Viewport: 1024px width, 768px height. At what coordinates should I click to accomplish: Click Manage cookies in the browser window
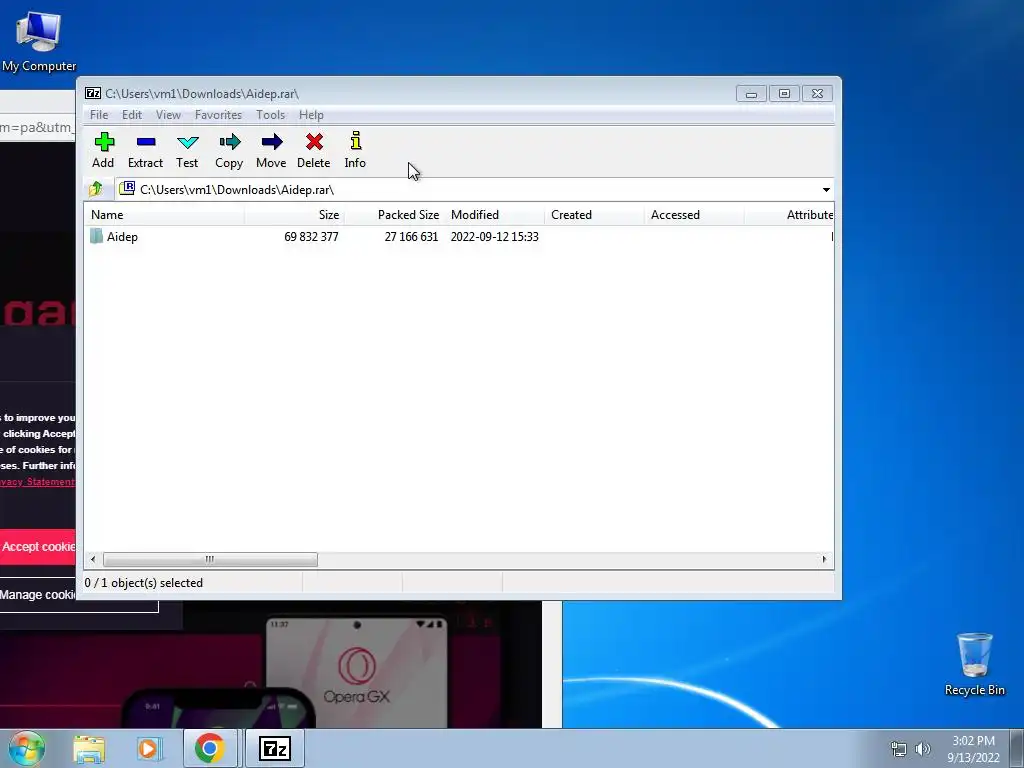coord(38,595)
